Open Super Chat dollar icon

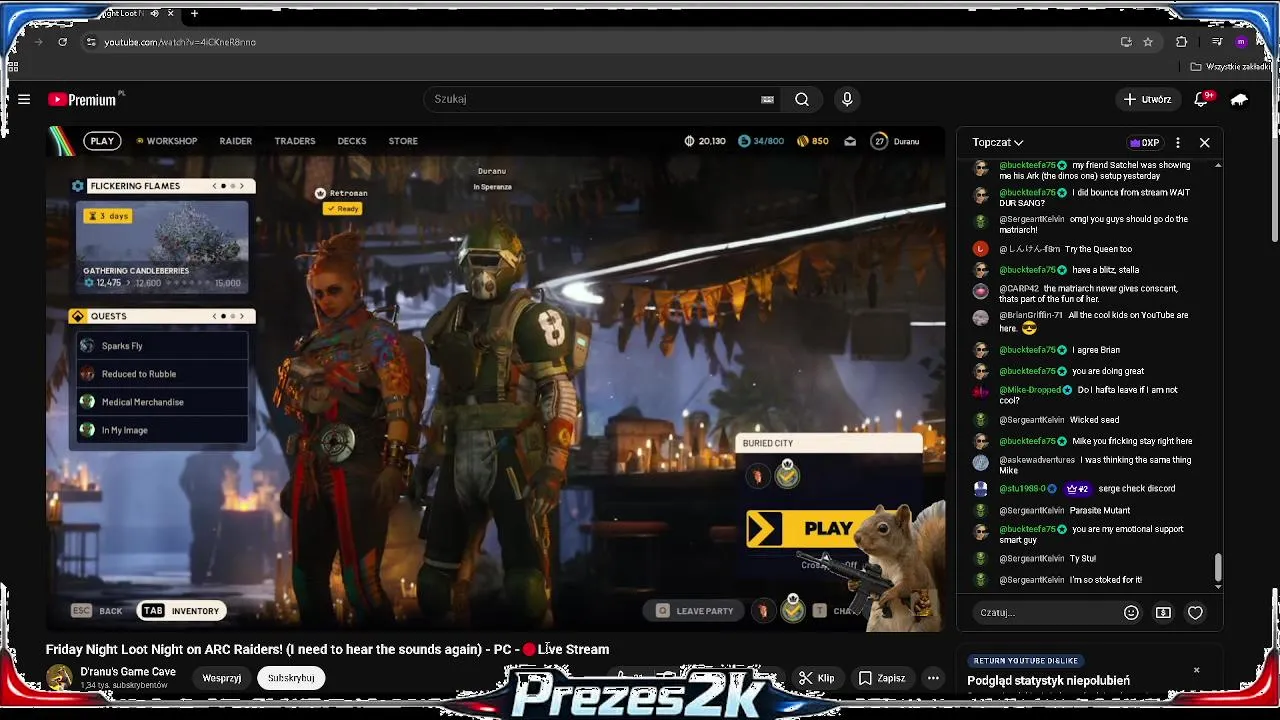(1163, 613)
